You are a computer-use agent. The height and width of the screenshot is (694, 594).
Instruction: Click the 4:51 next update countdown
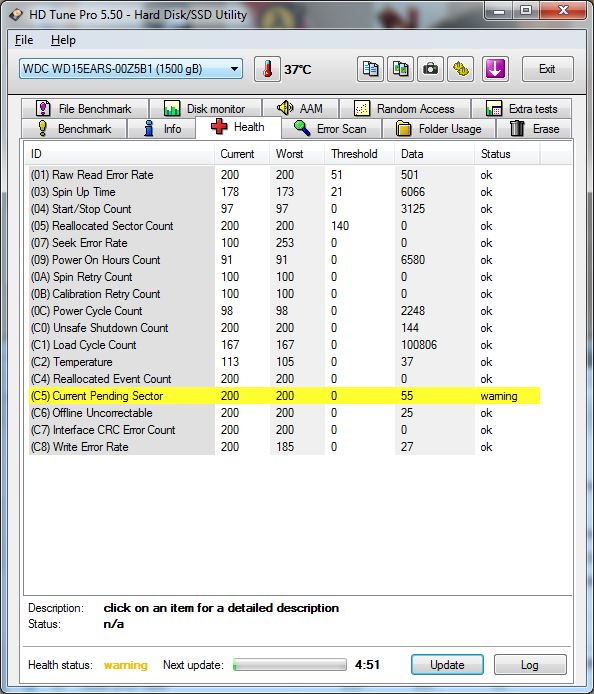click(367, 665)
